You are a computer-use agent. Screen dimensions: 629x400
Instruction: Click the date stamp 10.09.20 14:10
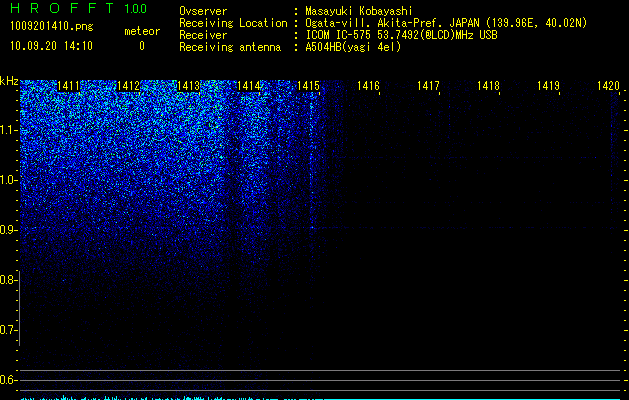tap(51, 46)
